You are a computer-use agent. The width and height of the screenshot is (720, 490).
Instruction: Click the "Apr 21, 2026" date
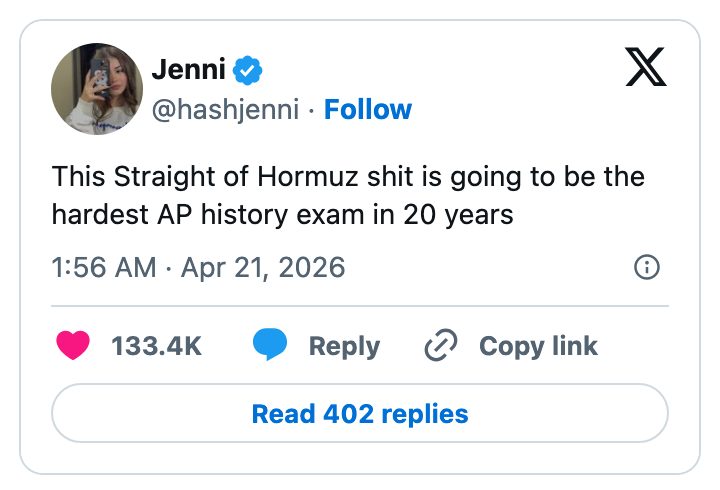(x=263, y=267)
